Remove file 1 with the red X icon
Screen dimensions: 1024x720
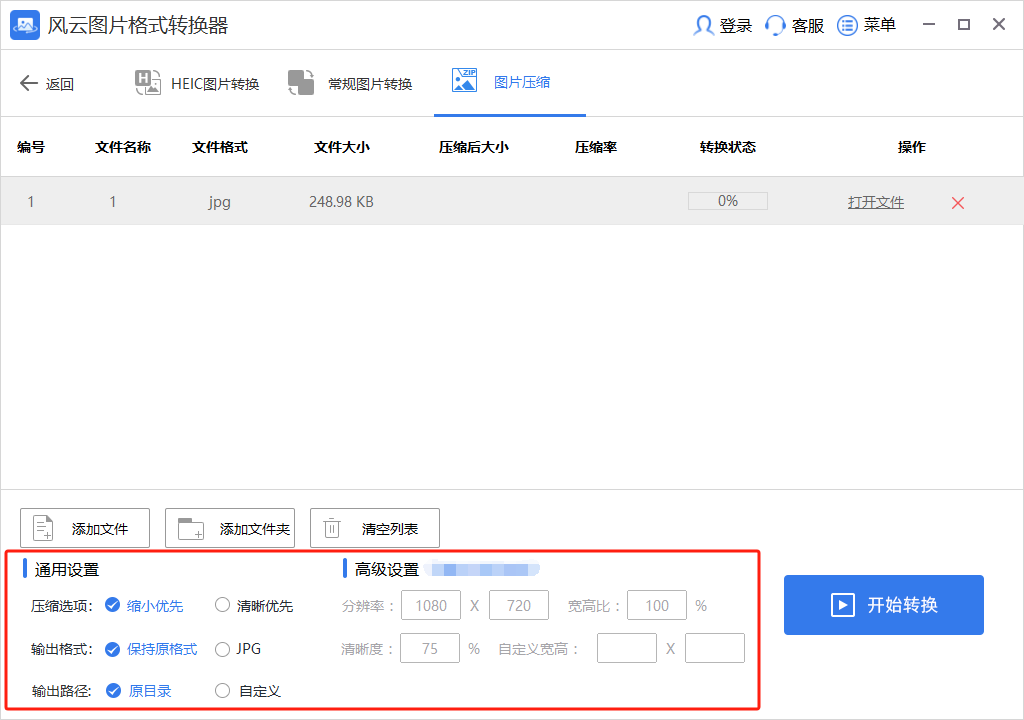(x=957, y=201)
